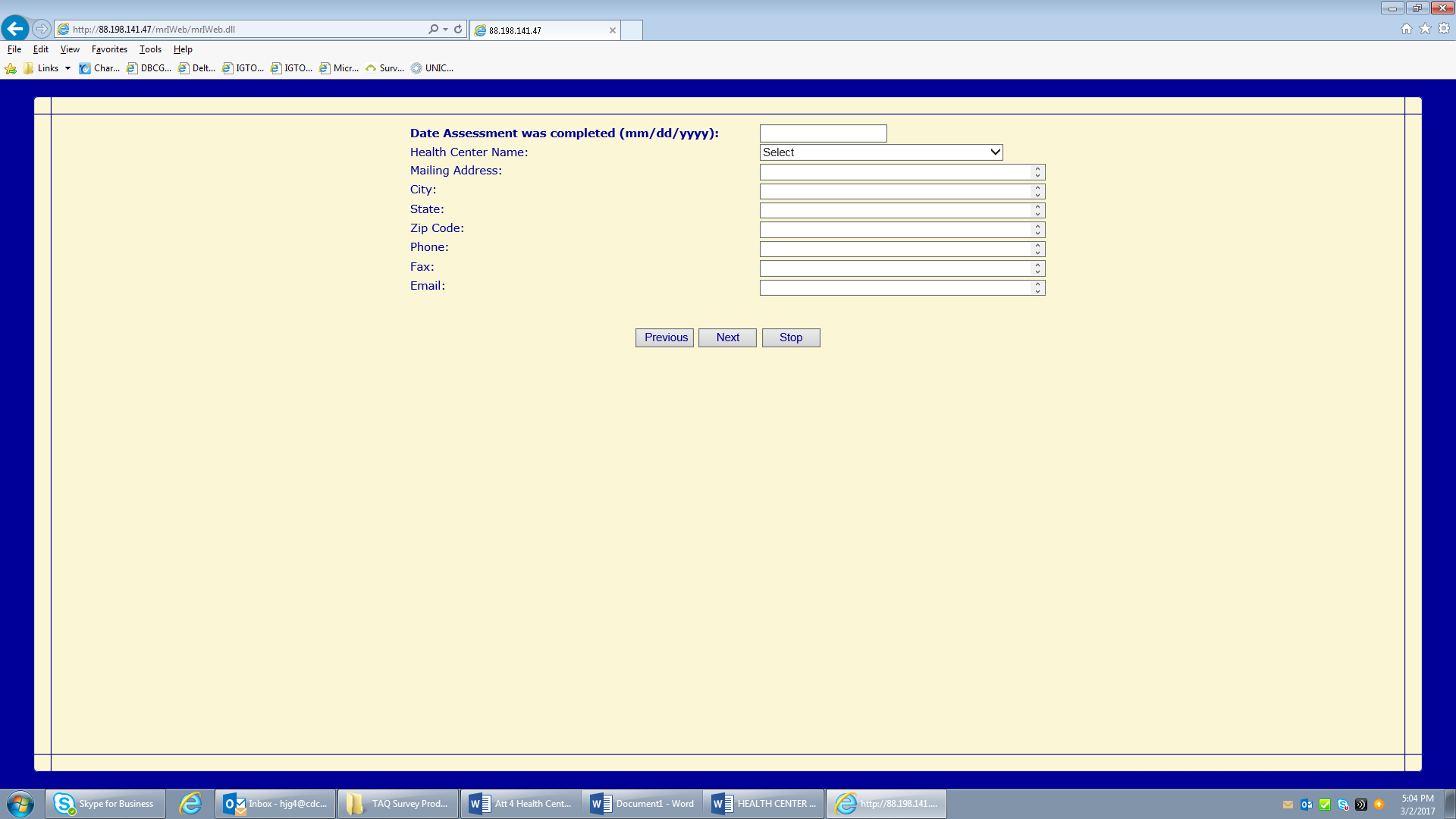Open the Favorites menu

109,49
